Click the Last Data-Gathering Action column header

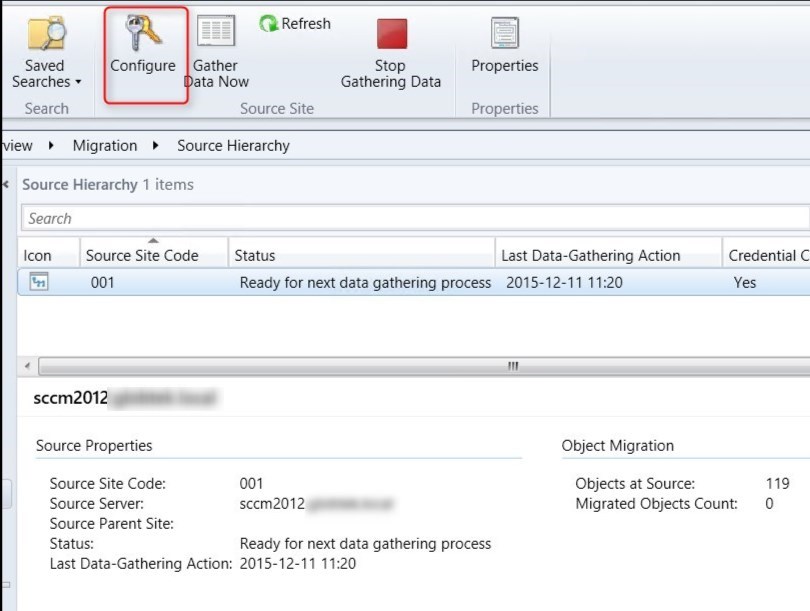click(x=590, y=256)
